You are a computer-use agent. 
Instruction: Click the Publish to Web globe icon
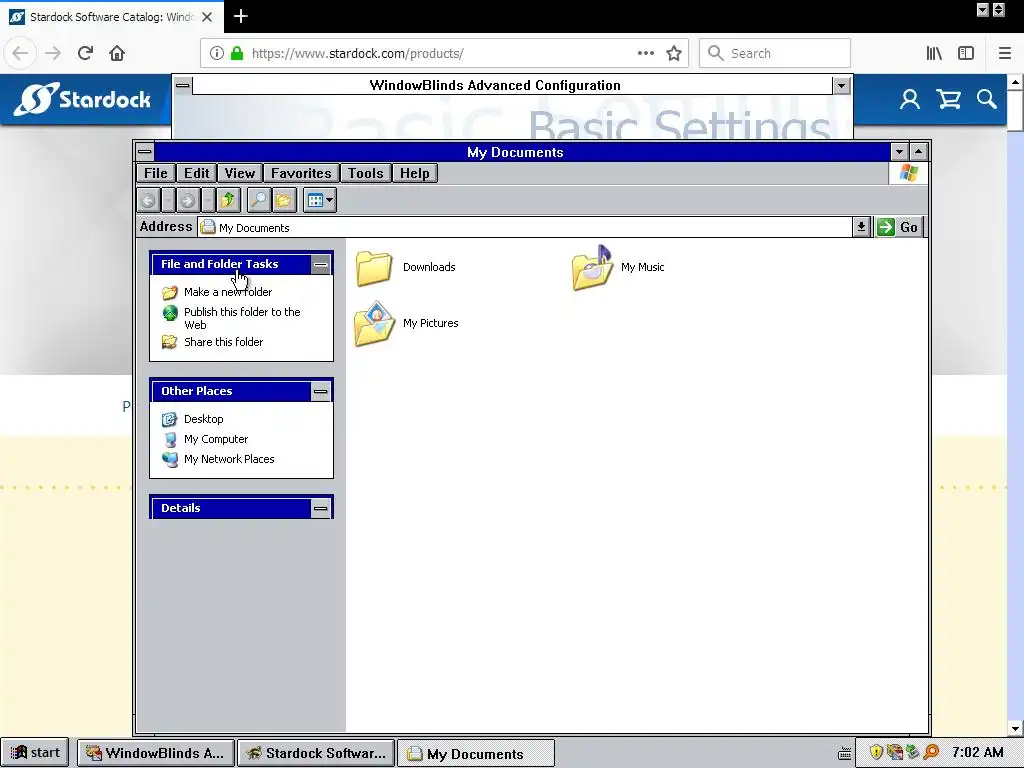170,313
